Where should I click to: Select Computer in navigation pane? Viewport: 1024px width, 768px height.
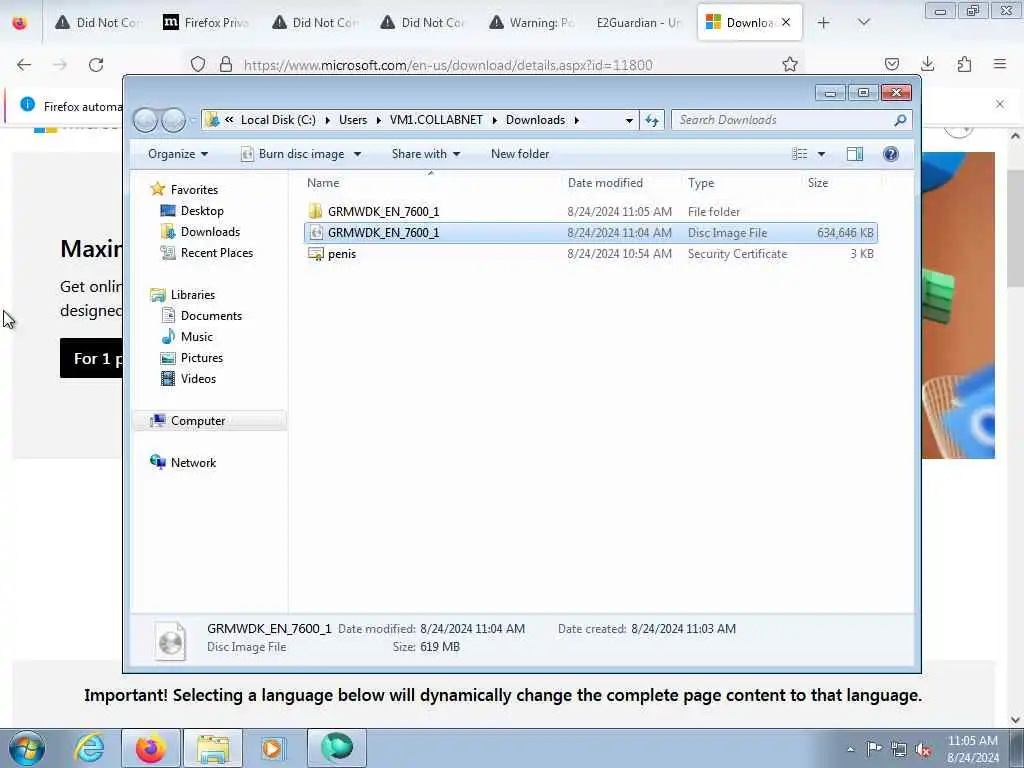(209, 421)
